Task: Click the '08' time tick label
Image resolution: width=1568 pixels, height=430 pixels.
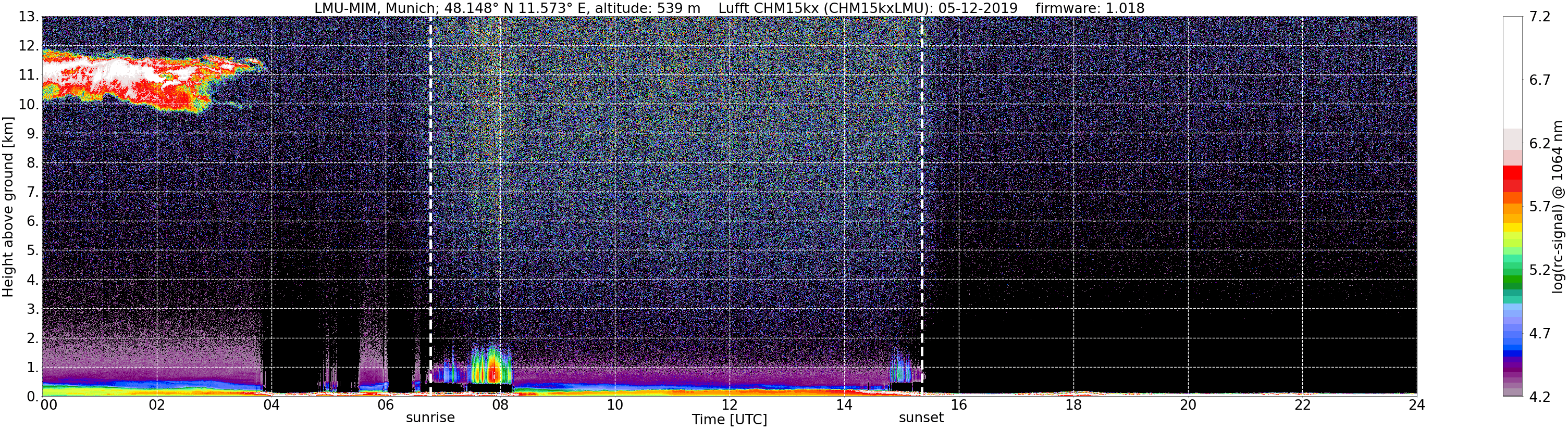Action: (500, 405)
